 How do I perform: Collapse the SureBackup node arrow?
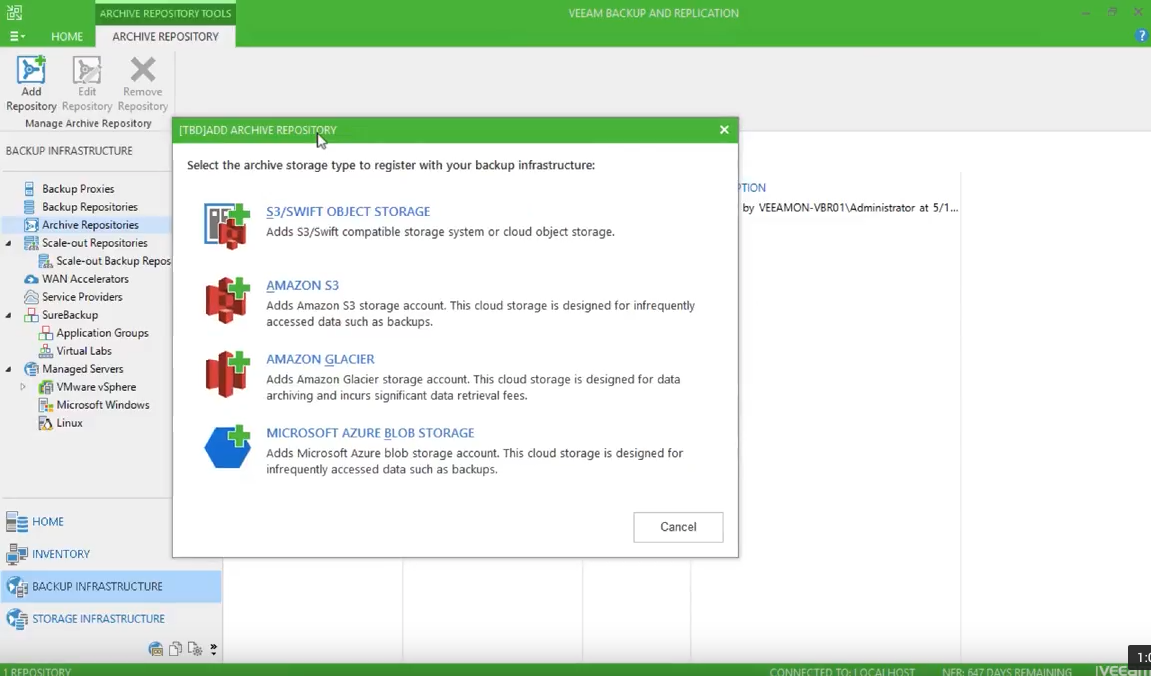click(9, 315)
